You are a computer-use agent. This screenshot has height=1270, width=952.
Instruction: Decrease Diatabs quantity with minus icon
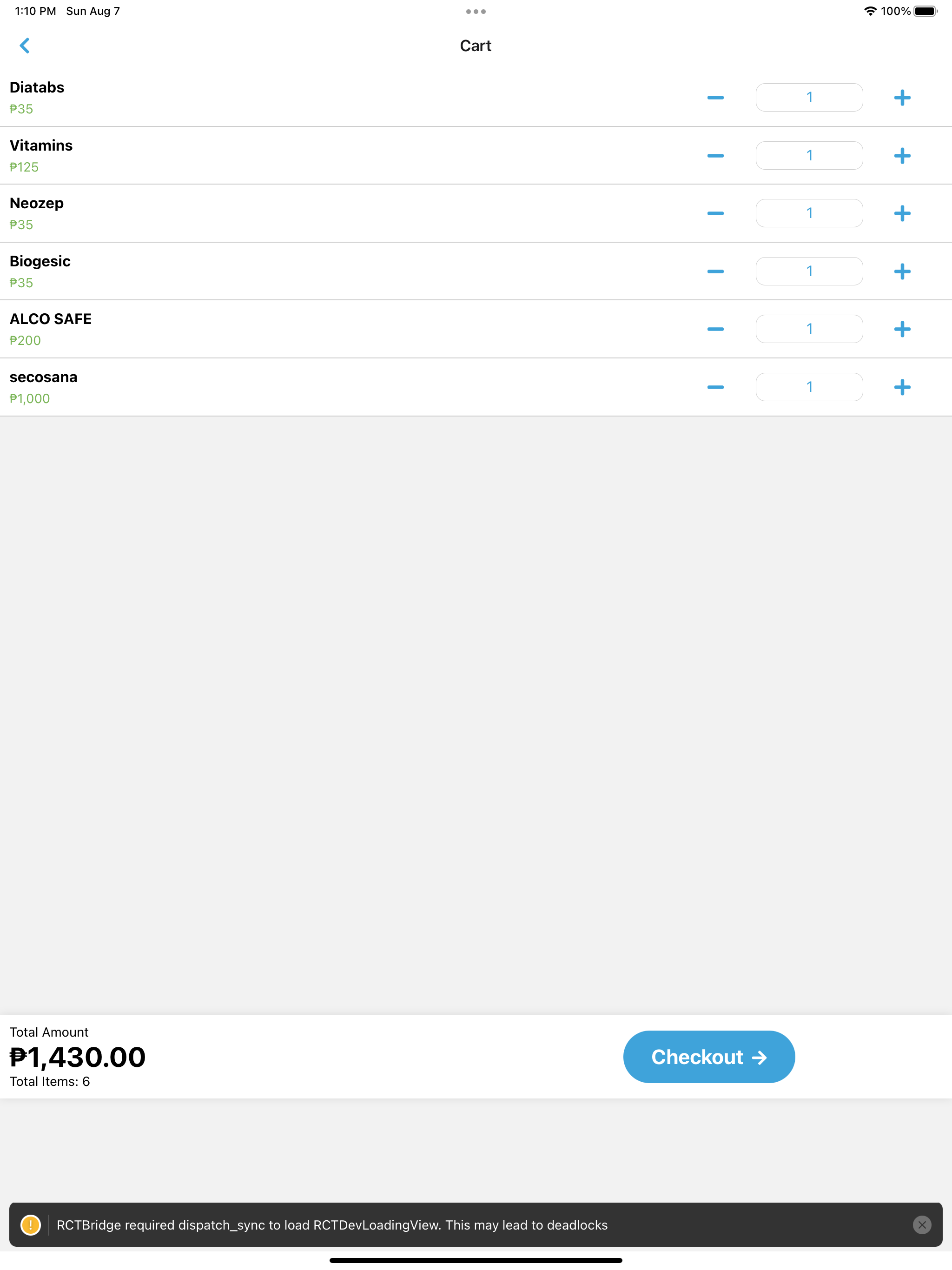point(715,98)
